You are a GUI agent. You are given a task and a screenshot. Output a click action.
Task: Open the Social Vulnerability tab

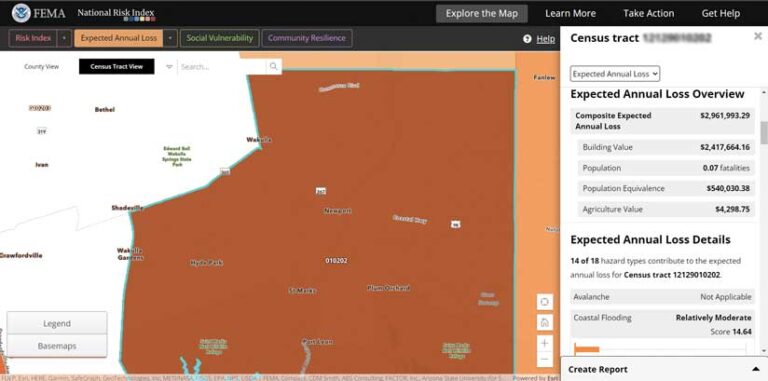coord(219,38)
